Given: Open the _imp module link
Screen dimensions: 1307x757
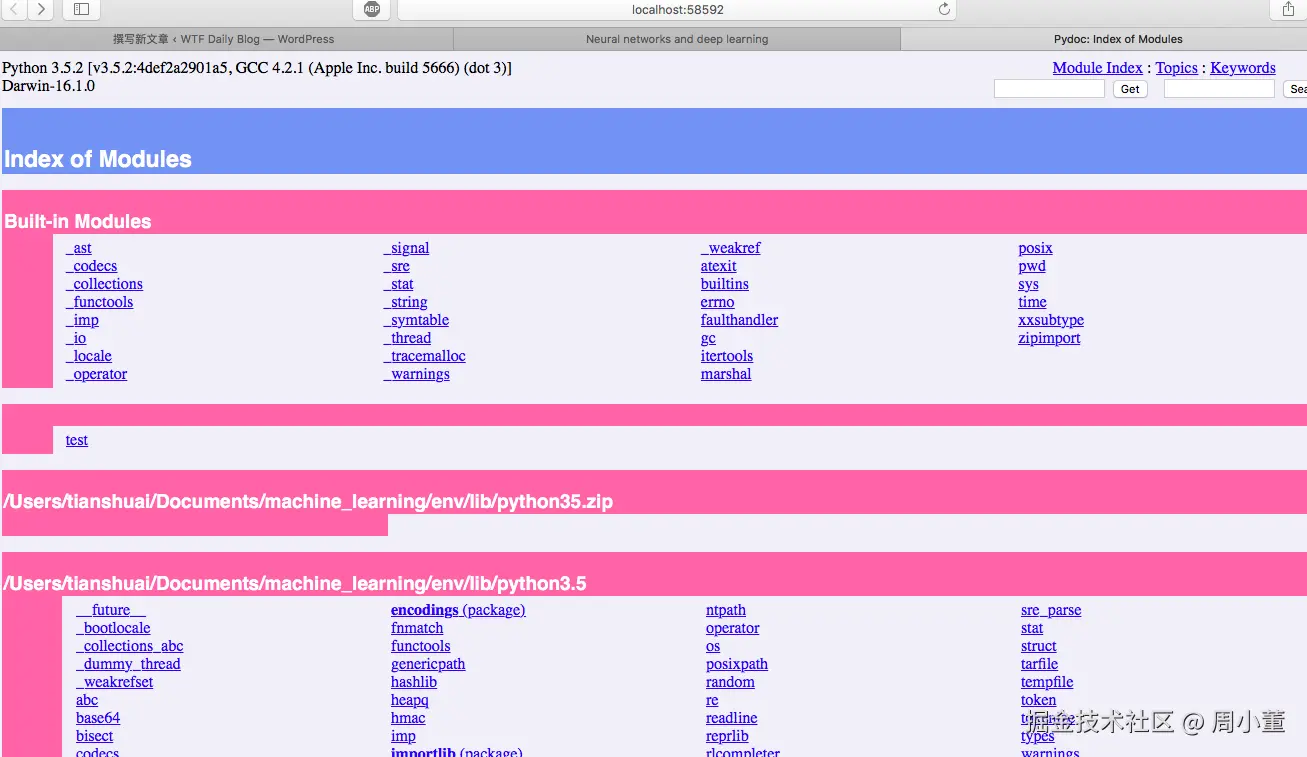Looking at the screenshot, I should [x=82, y=320].
